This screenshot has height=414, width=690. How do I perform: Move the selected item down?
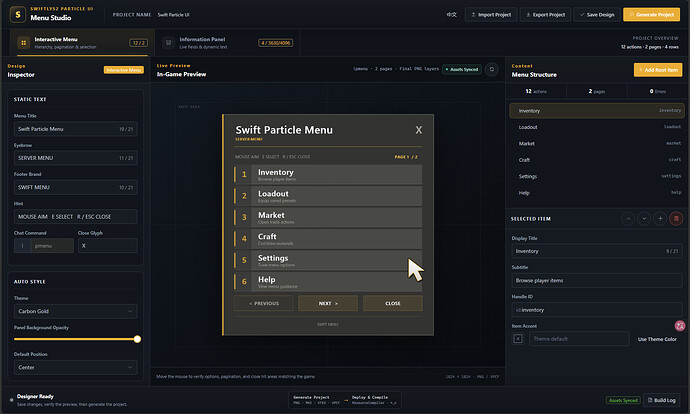644,219
